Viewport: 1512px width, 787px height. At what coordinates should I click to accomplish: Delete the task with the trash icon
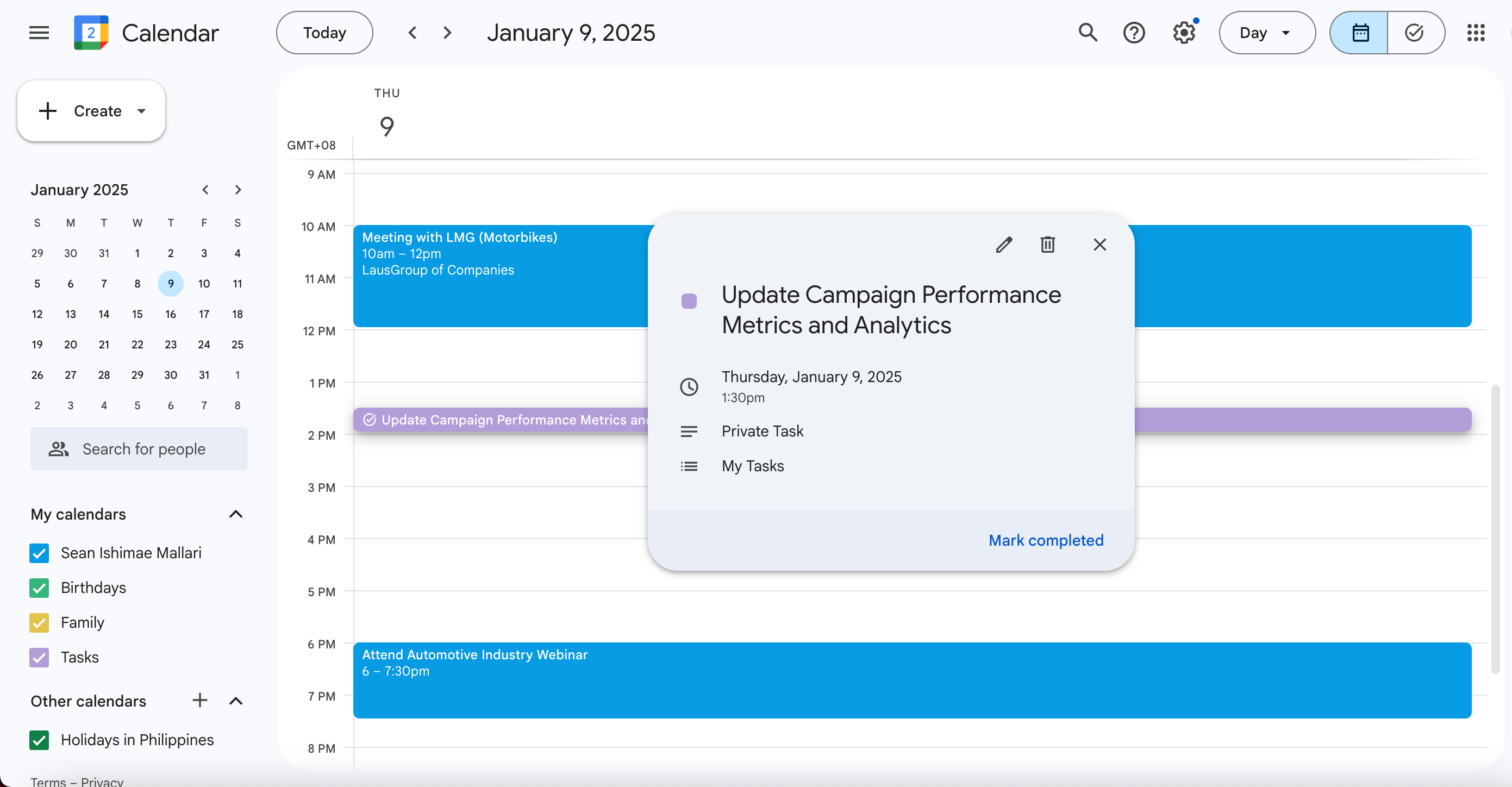[x=1048, y=244]
